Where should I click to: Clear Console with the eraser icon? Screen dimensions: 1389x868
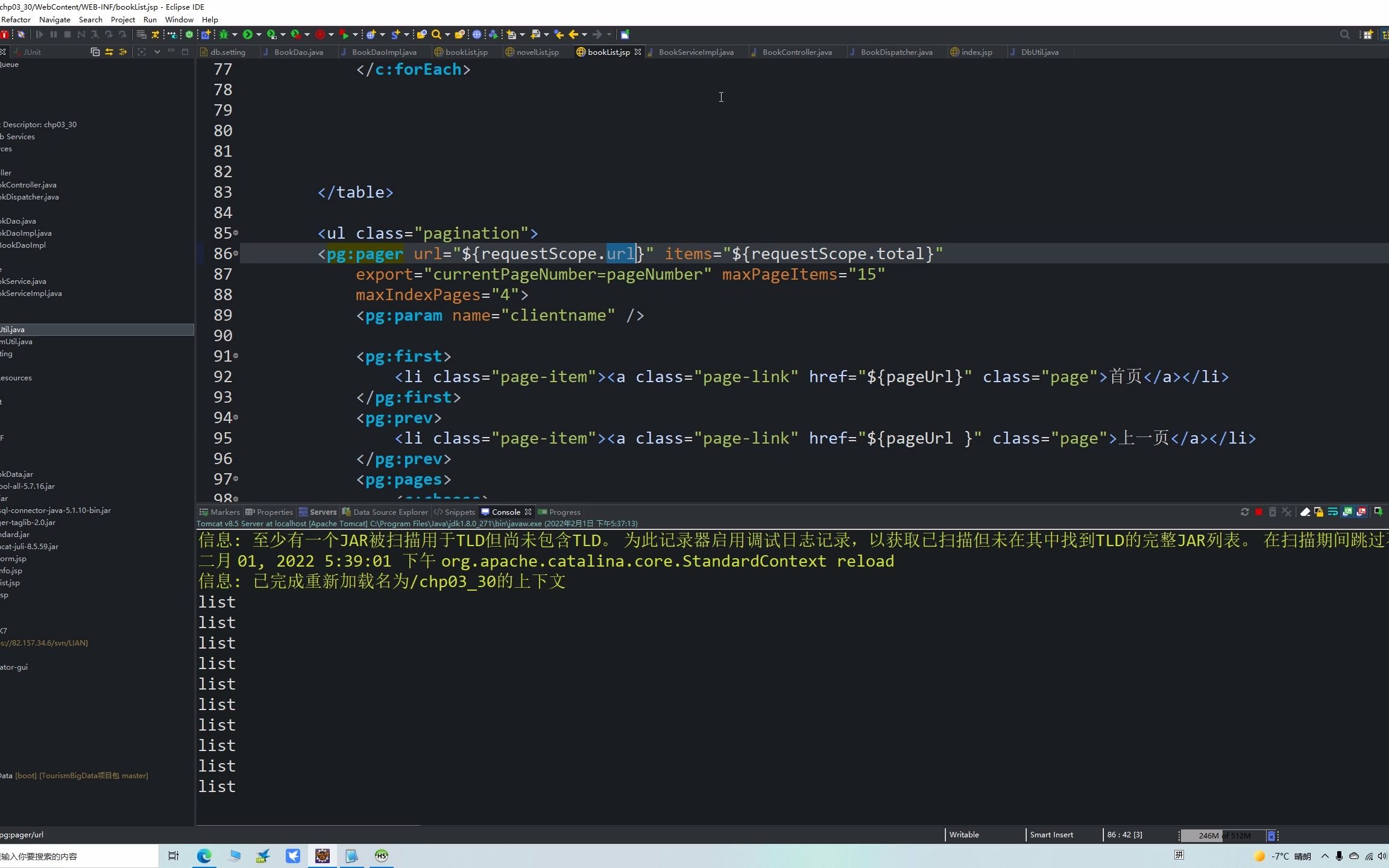click(x=1305, y=512)
